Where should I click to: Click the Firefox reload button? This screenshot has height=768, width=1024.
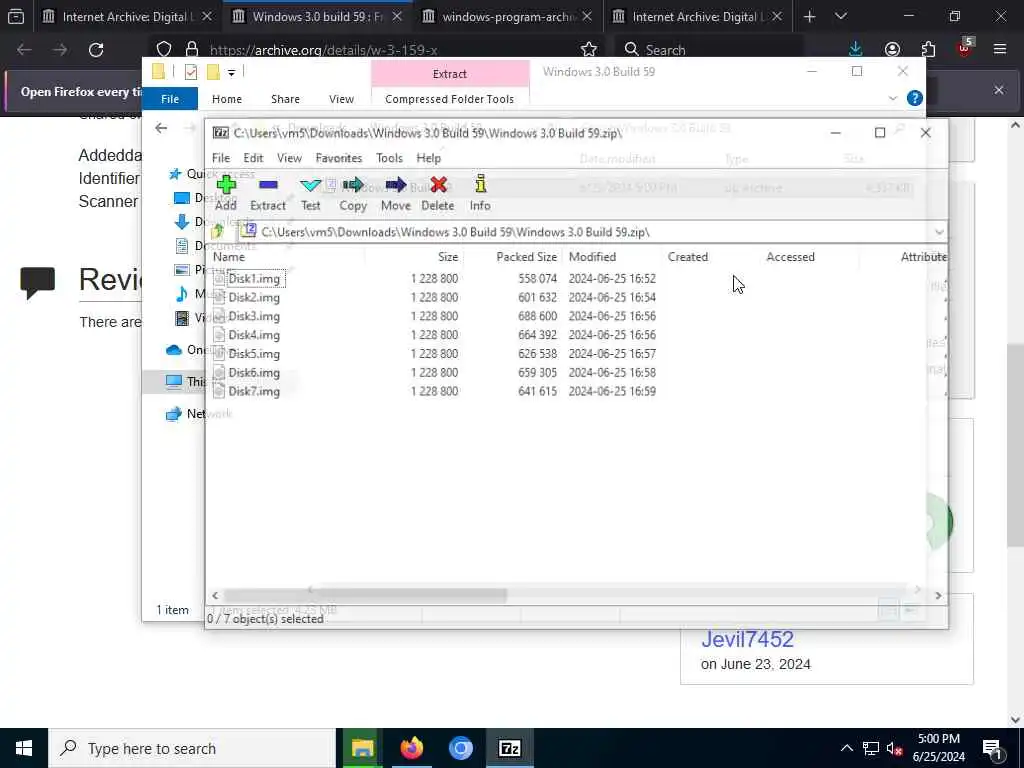pos(96,50)
